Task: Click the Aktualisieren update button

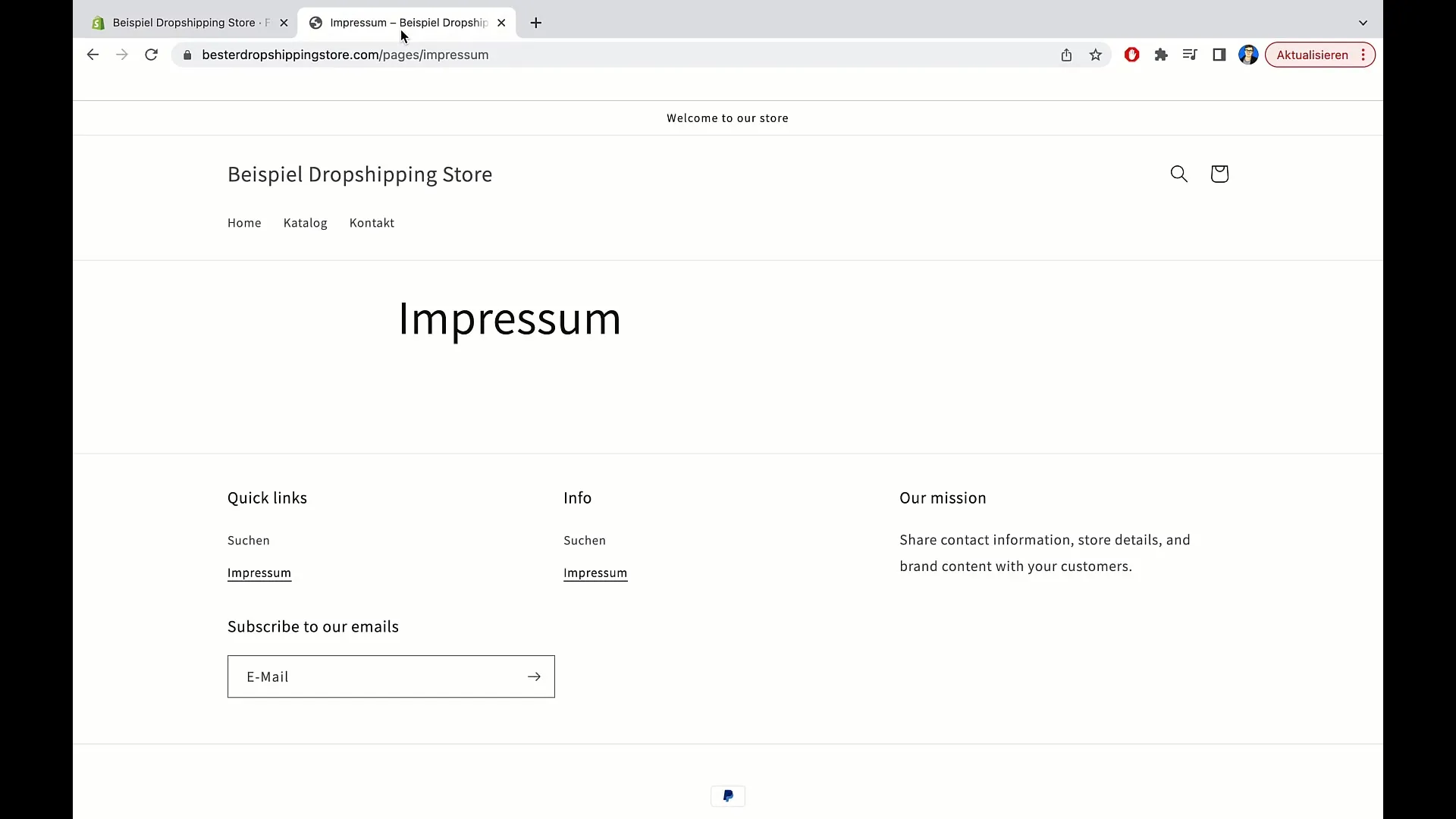Action: tap(1319, 55)
